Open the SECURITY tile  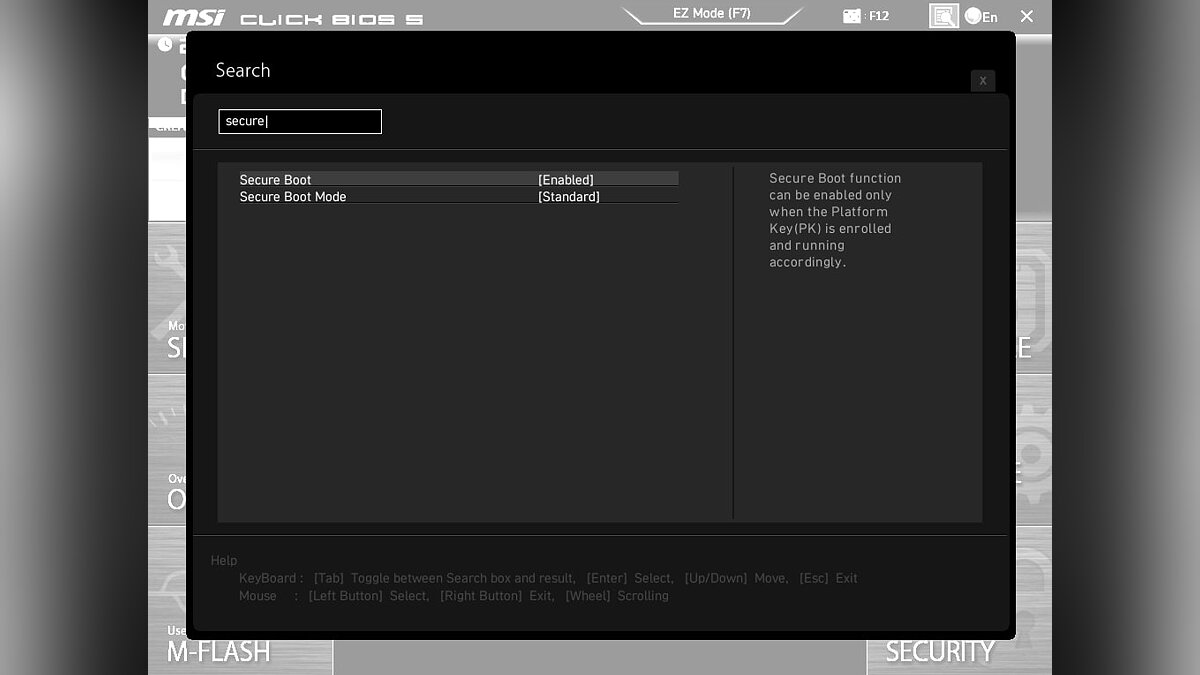939,652
